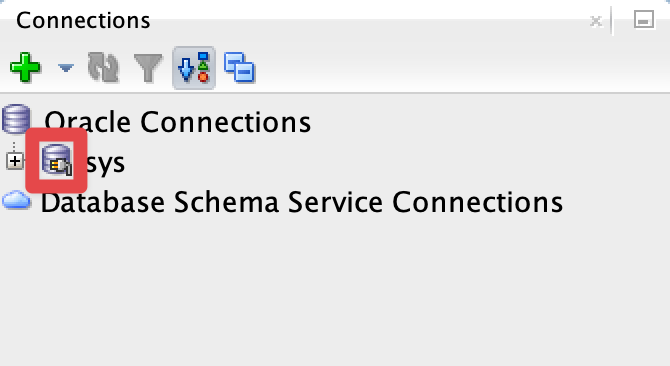The width and height of the screenshot is (670, 366).
Task: Minimize the Connections panel
Action: click(x=644, y=20)
